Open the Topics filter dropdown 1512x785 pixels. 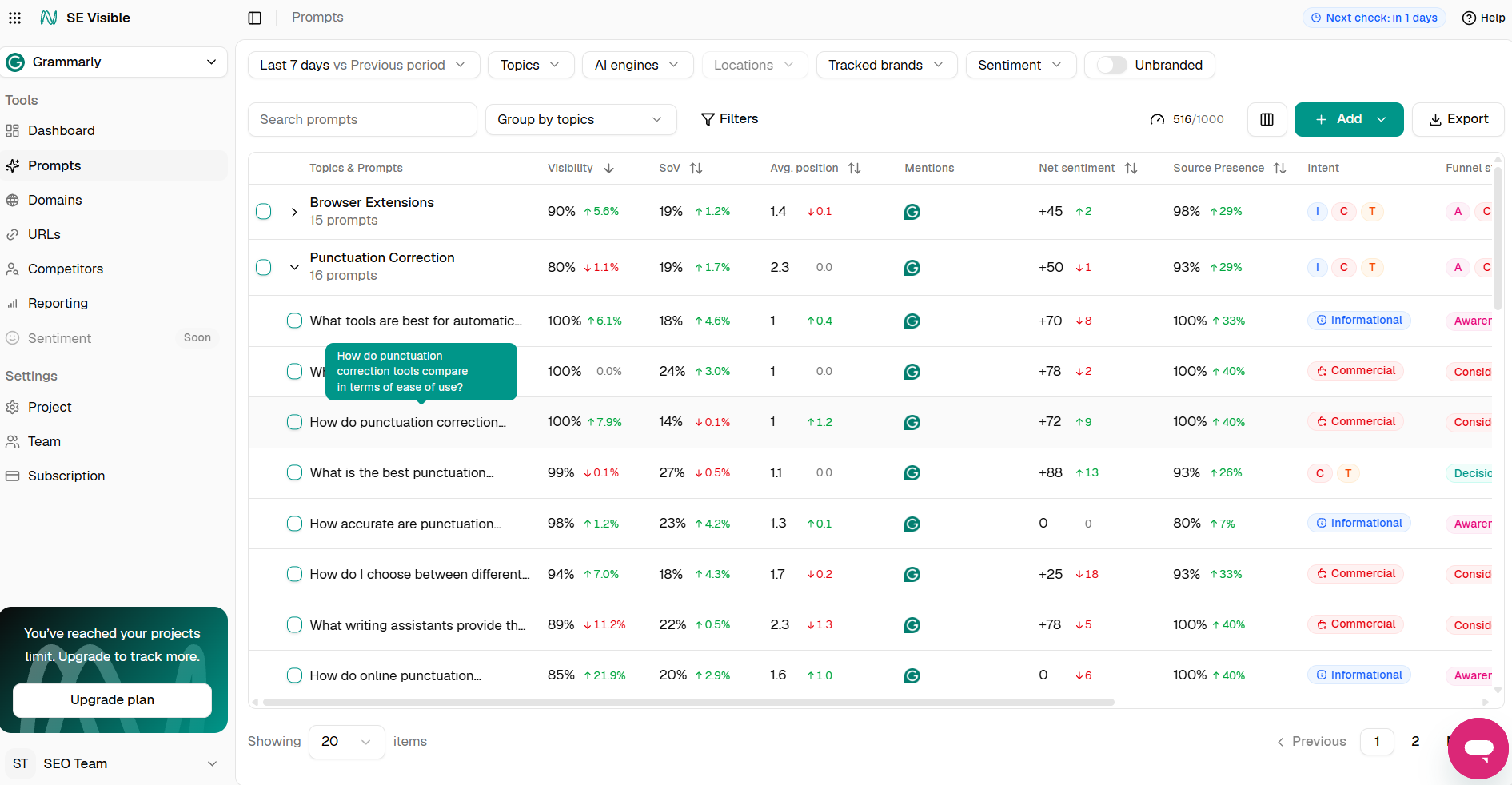[531, 65]
